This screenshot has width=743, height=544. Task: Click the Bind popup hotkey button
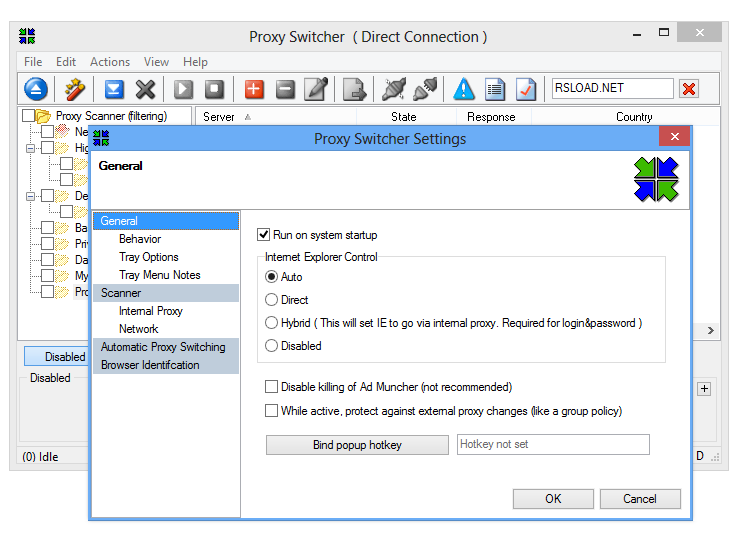[x=357, y=445]
